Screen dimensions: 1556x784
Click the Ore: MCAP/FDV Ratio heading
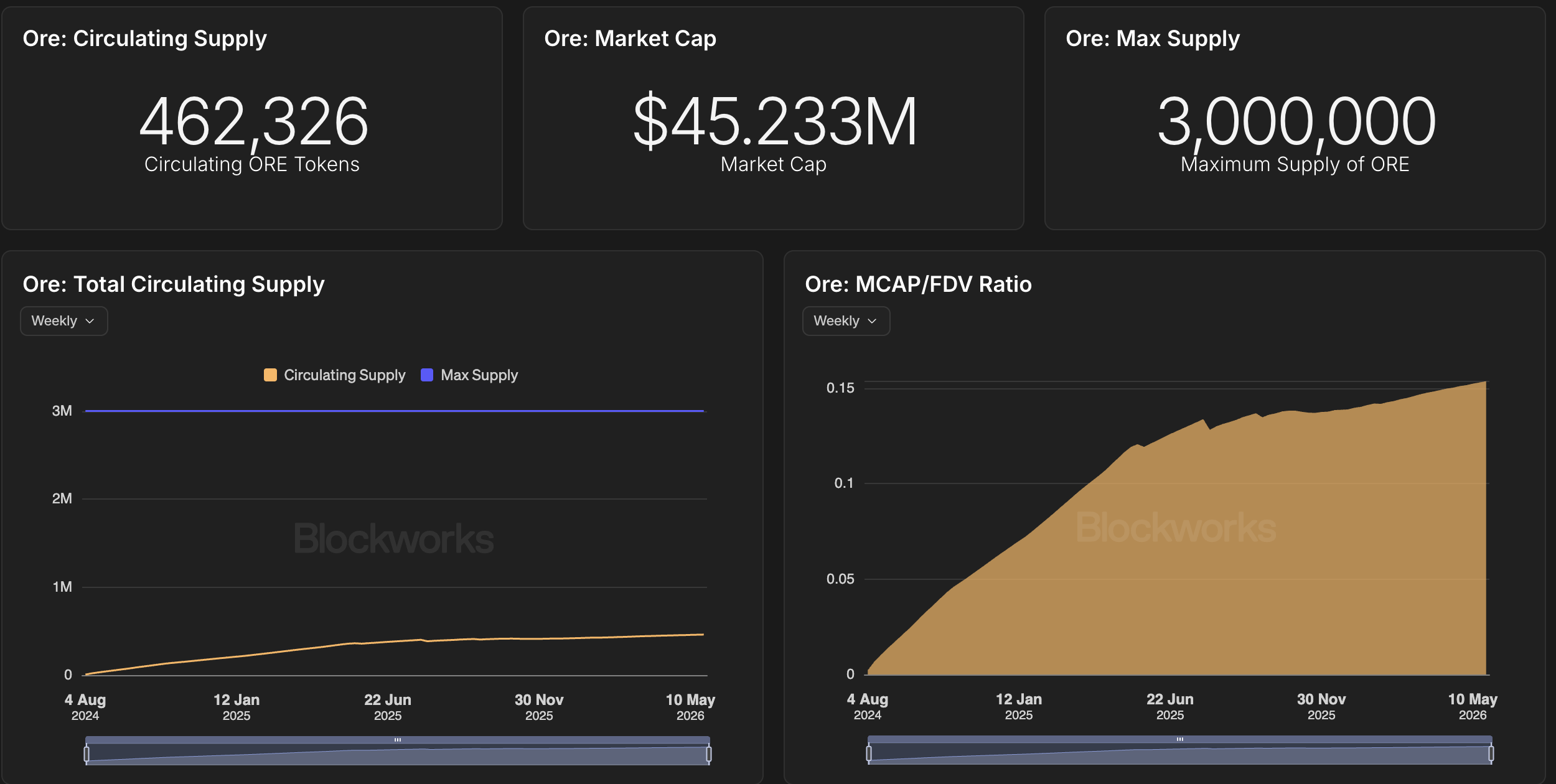[918, 284]
